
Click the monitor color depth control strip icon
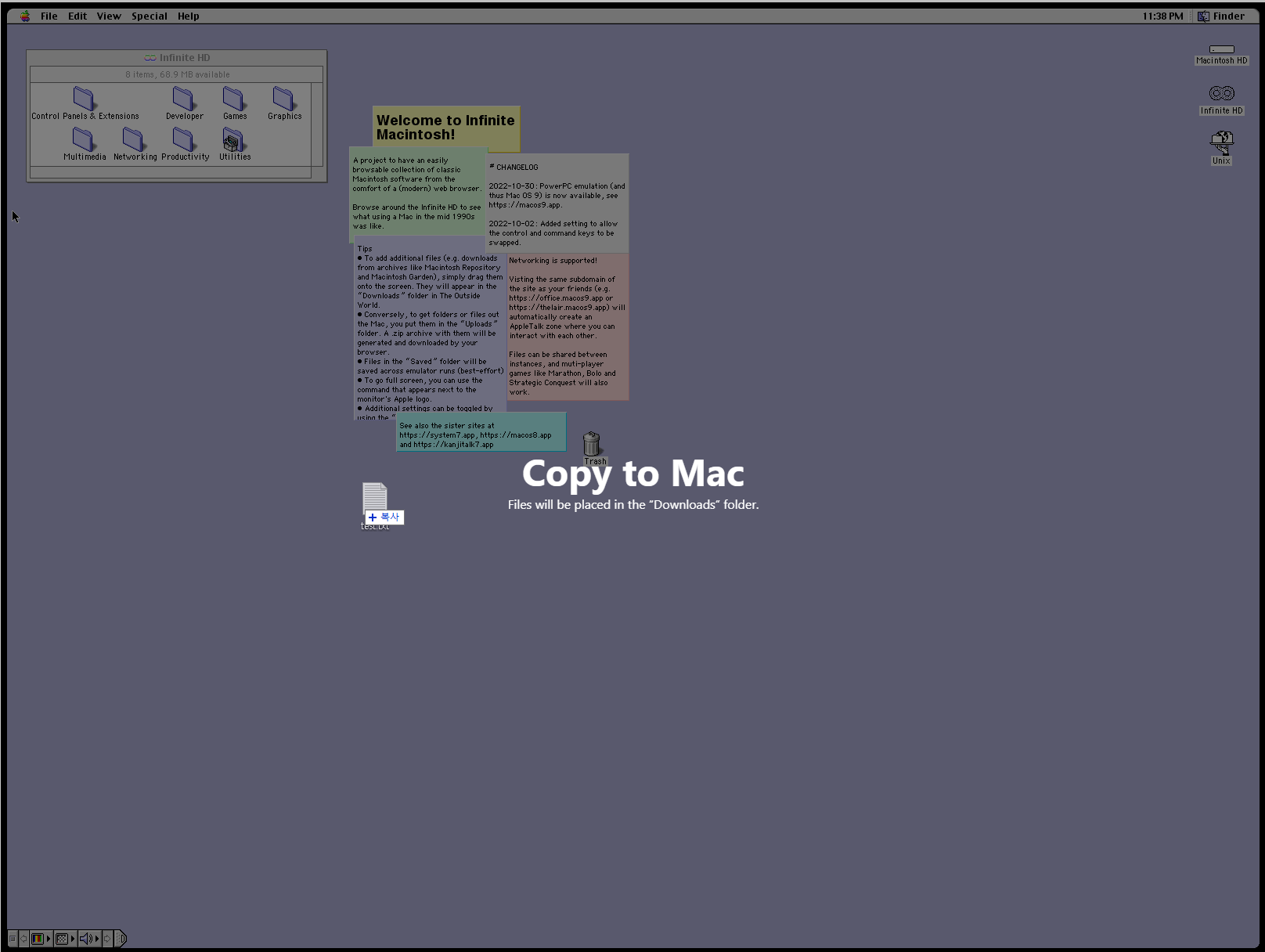(38, 939)
